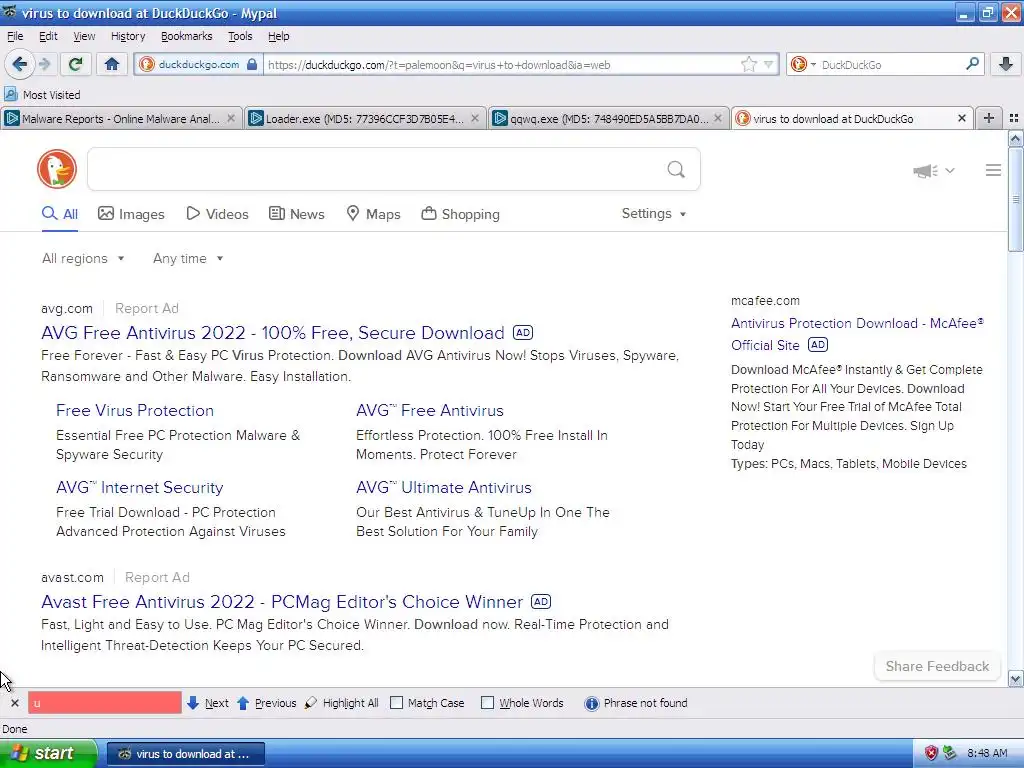Open AVG Free Antivirus sublink
Image resolution: width=1024 pixels, height=768 pixels.
tap(430, 411)
